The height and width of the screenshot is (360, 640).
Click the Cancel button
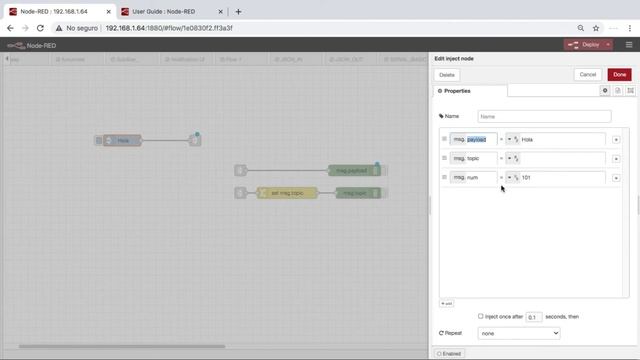point(588,75)
